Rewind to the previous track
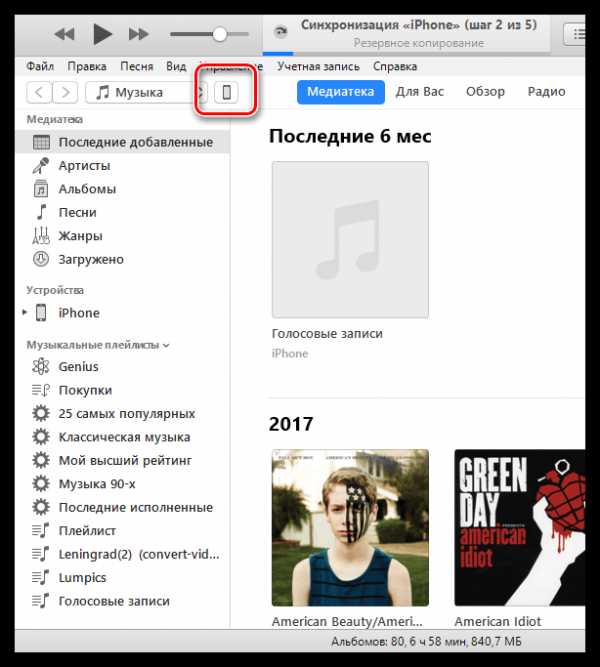The width and height of the screenshot is (600, 667). pyautogui.click(x=65, y=34)
